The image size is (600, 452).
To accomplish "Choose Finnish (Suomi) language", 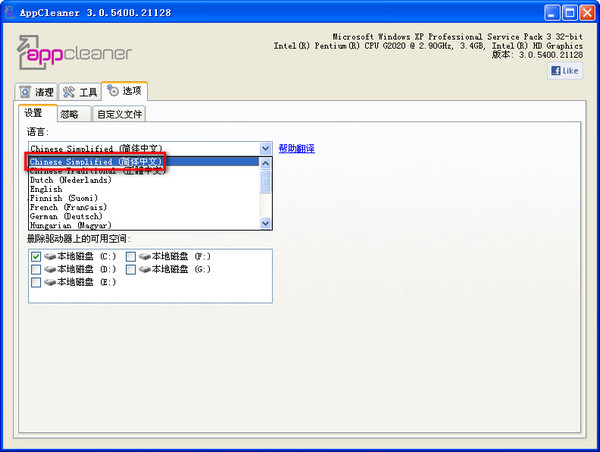I will click(144, 198).
